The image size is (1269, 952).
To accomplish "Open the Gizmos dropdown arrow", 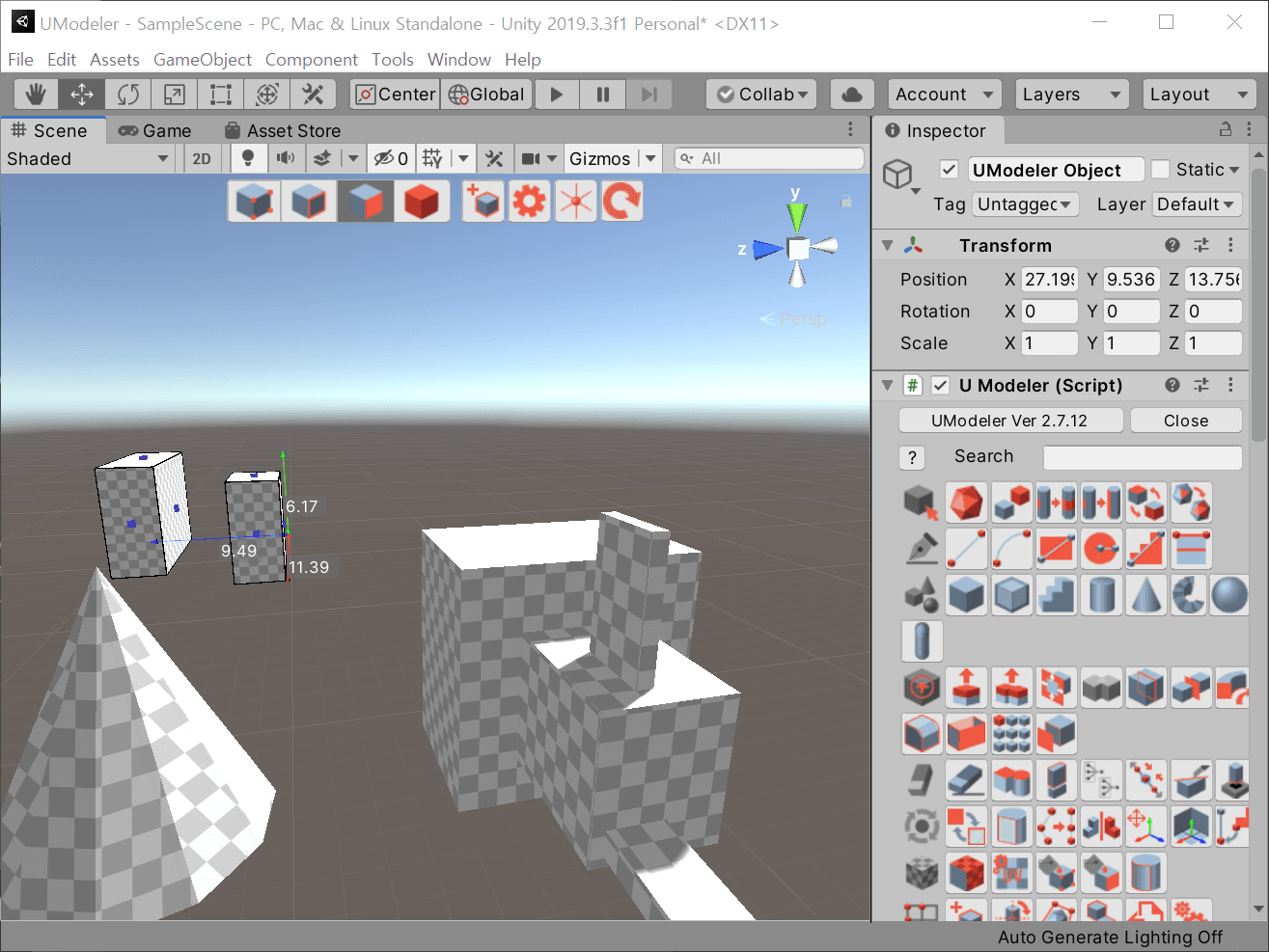I will [650, 158].
